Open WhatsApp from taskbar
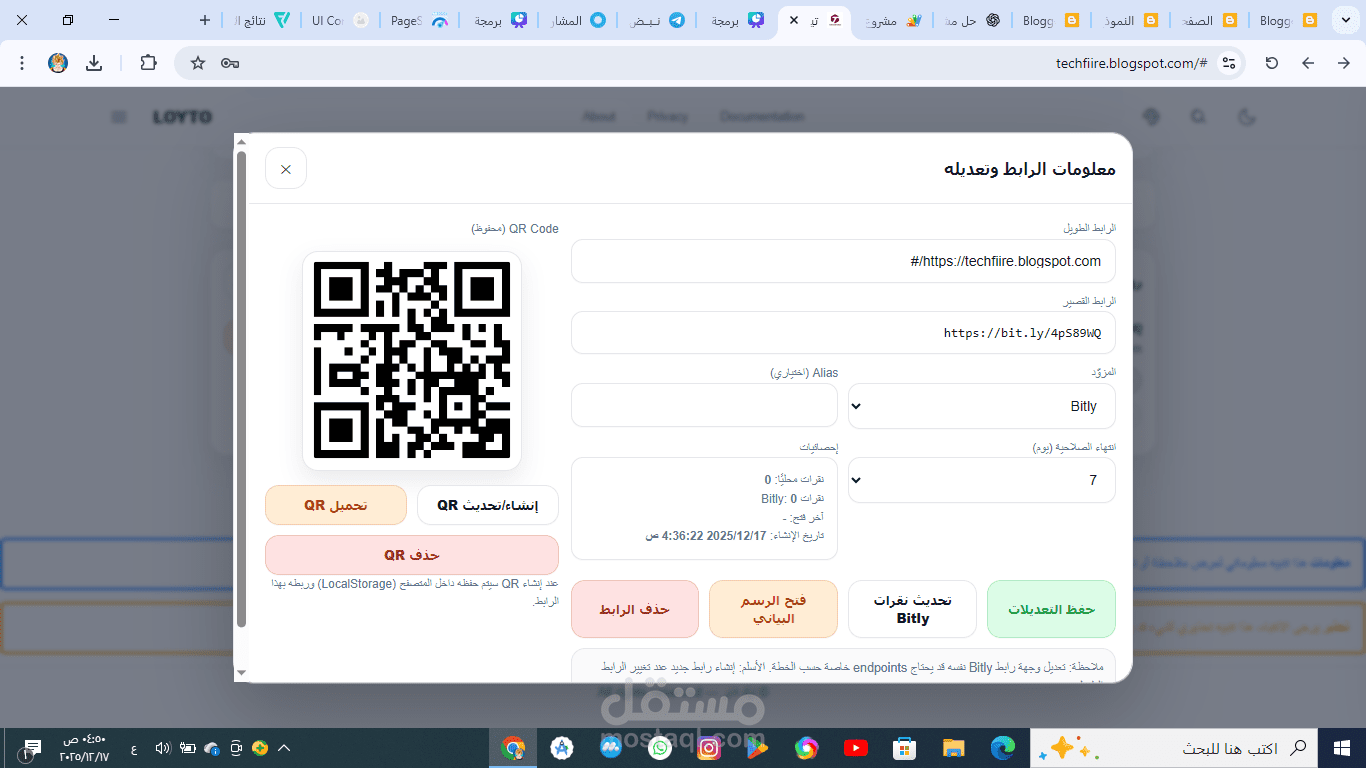The image size is (1366, 768). coord(659,748)
